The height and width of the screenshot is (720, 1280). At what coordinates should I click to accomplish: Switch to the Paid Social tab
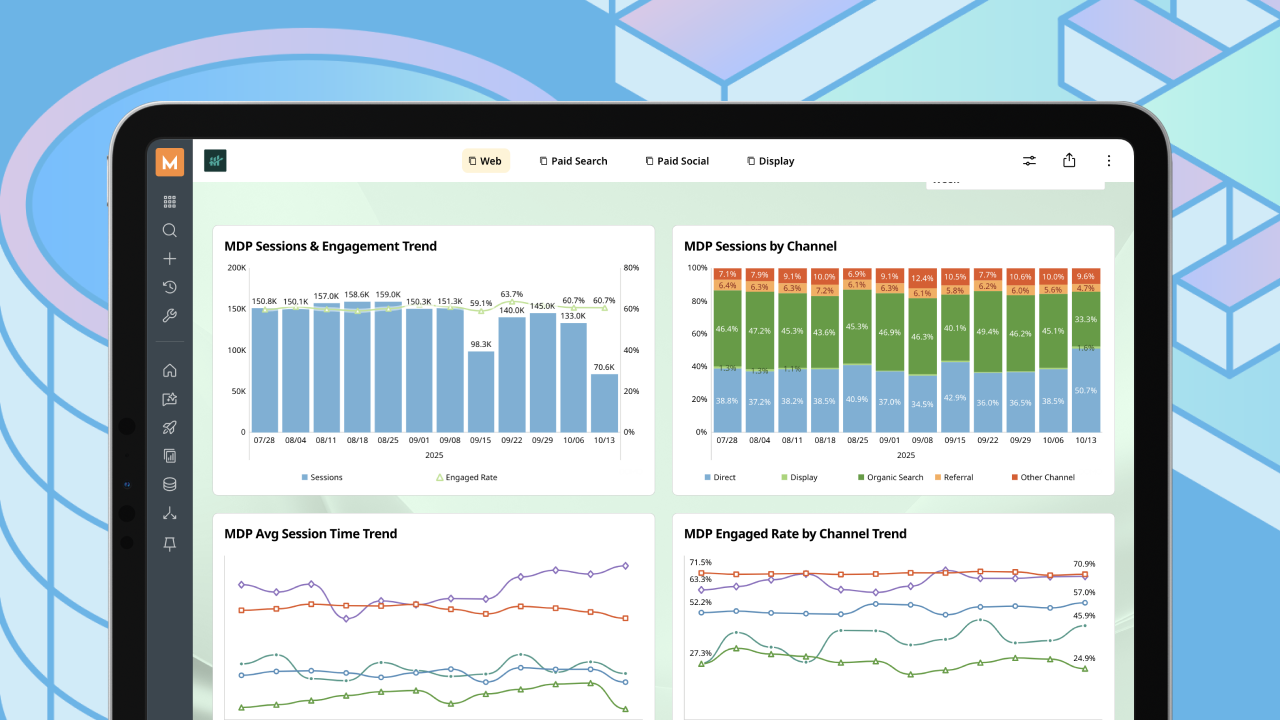[x=677, y=161]
